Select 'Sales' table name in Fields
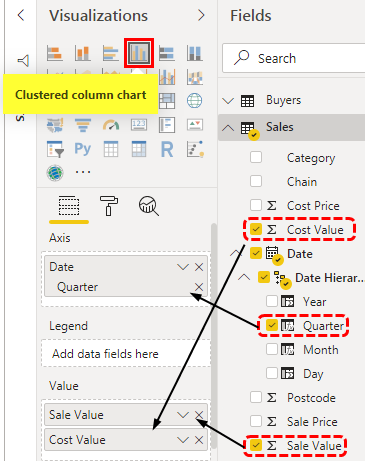Screen dimensions: 365x461 (280, 127)
